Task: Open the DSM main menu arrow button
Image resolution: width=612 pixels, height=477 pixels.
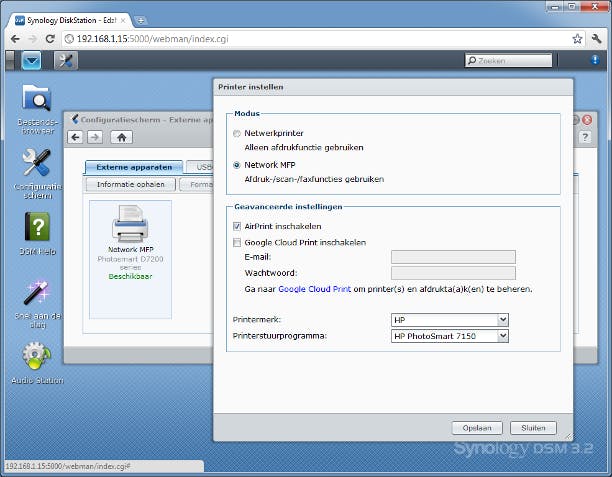Action: (x=32, y=61)
